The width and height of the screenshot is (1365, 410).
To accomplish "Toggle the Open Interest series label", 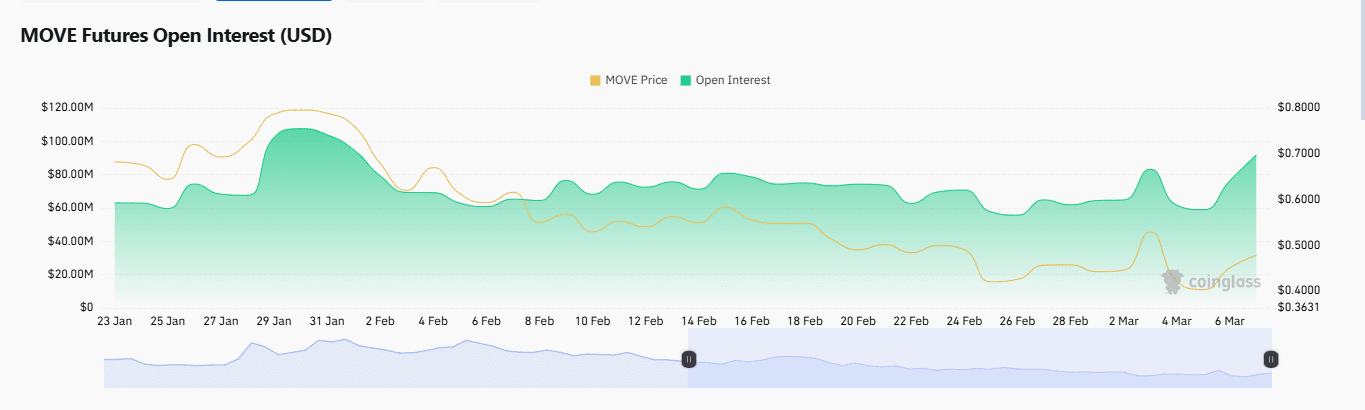I will point(733,80).
